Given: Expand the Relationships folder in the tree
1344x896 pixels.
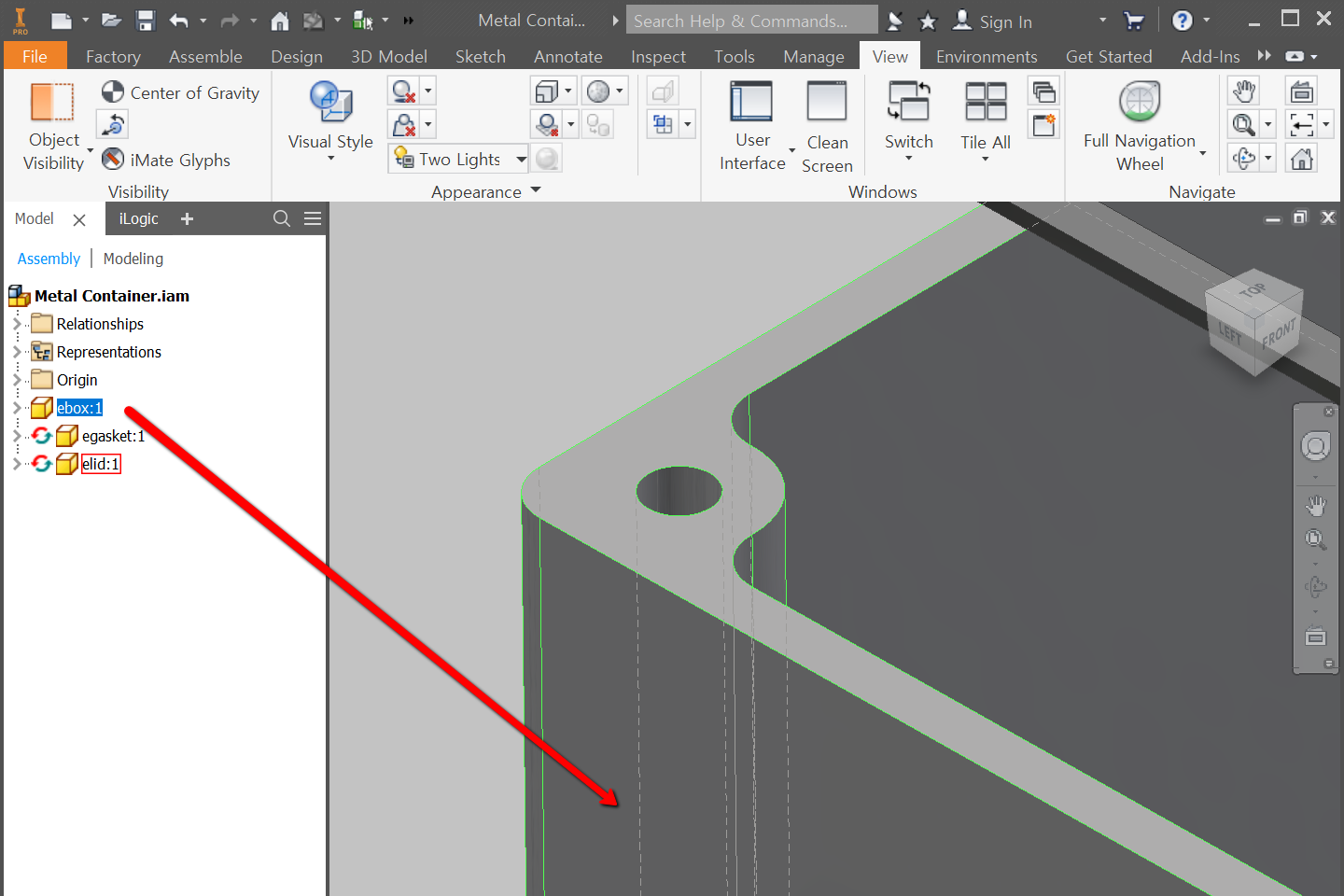Looking at the screenshot, I should (16, 324).
